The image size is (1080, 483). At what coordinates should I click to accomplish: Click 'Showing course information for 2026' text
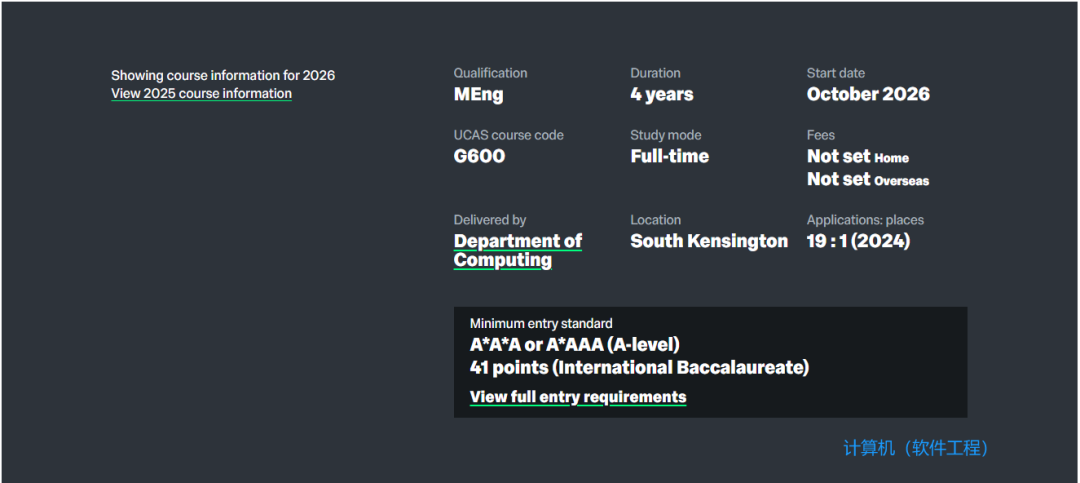[223, 76]
